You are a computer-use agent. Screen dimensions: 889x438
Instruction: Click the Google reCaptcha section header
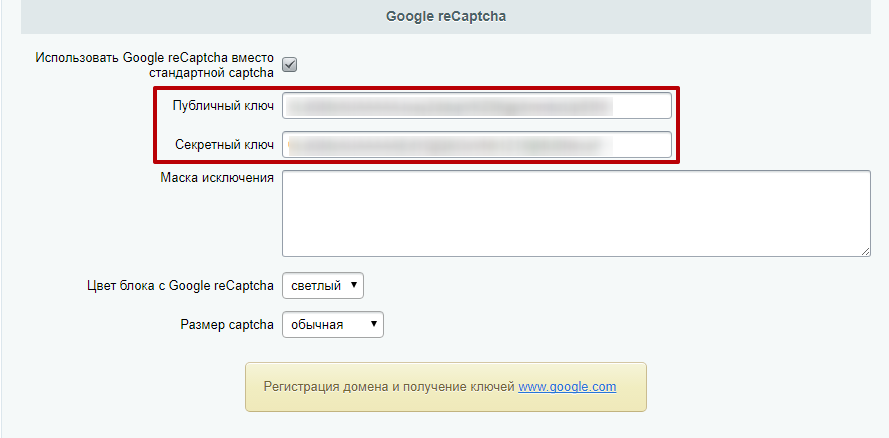[x=446, y=16]
